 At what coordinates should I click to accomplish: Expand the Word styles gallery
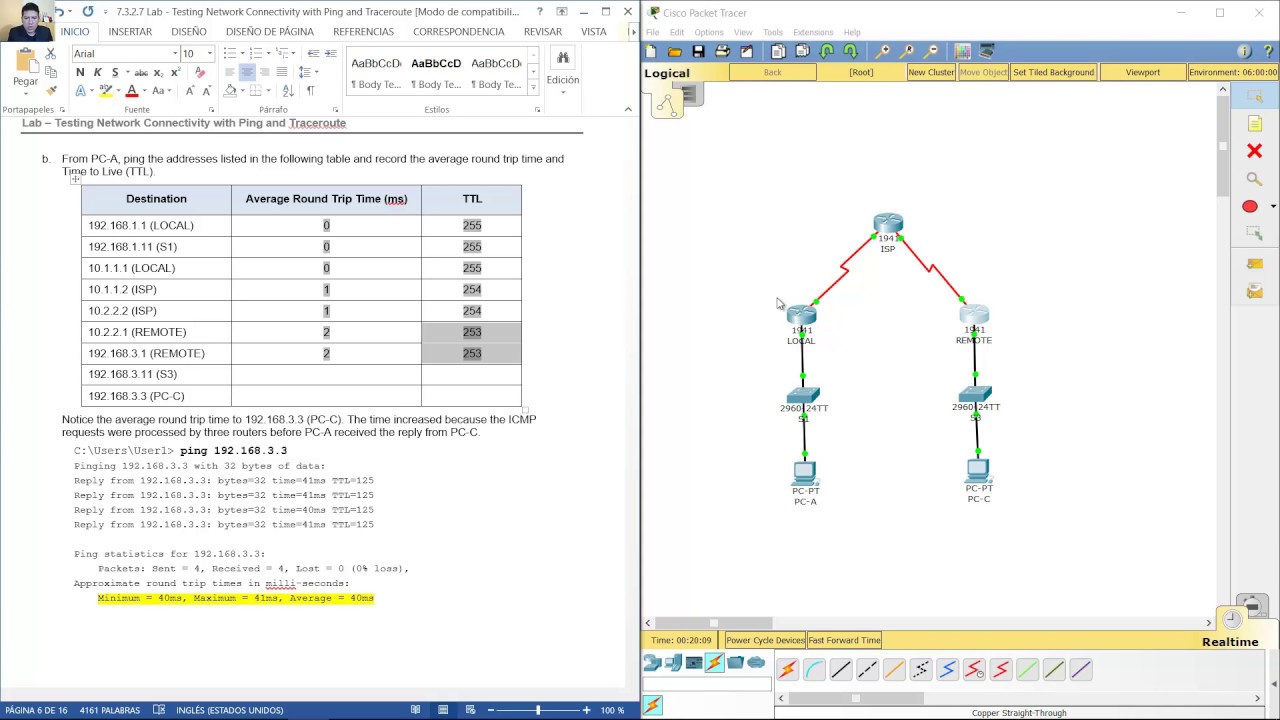[536, 86]
